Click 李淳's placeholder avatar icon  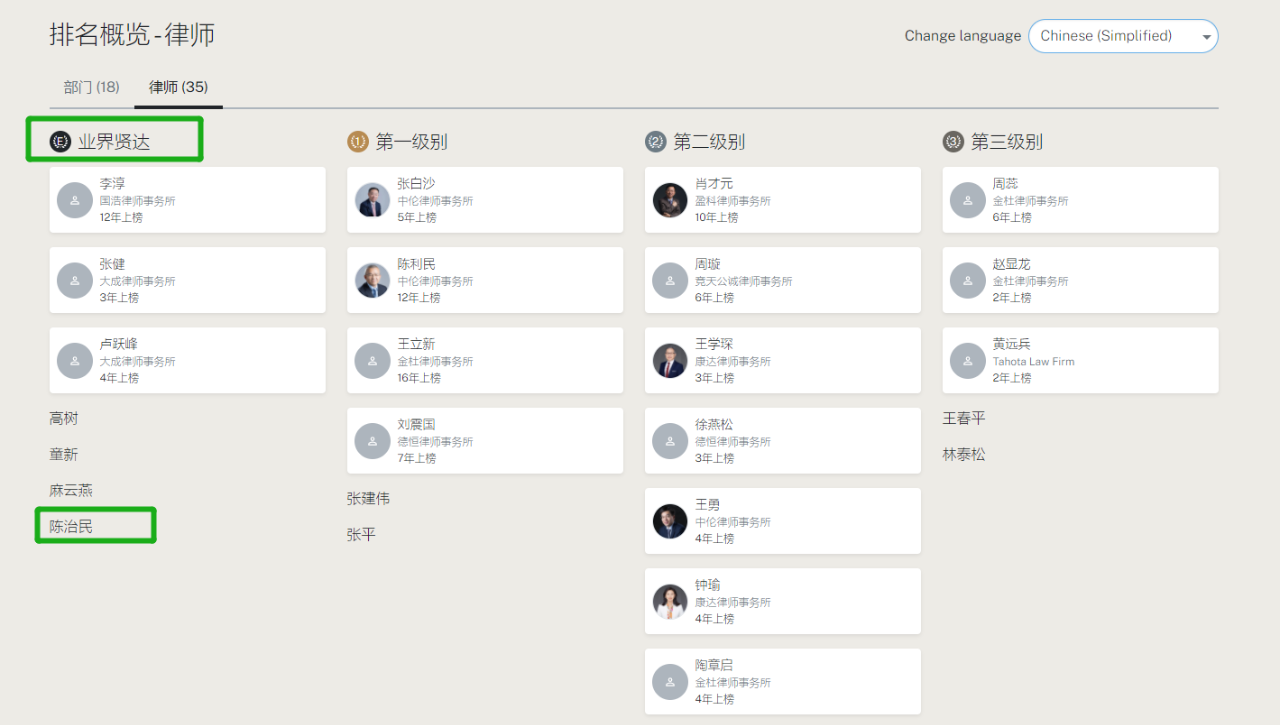pos(75,200)
